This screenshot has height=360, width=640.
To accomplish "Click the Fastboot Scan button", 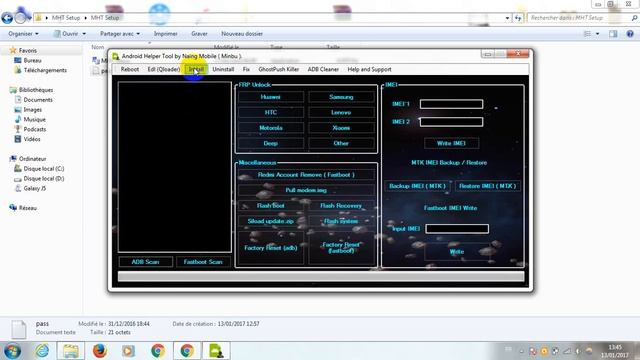I will (x=203, y=262).
